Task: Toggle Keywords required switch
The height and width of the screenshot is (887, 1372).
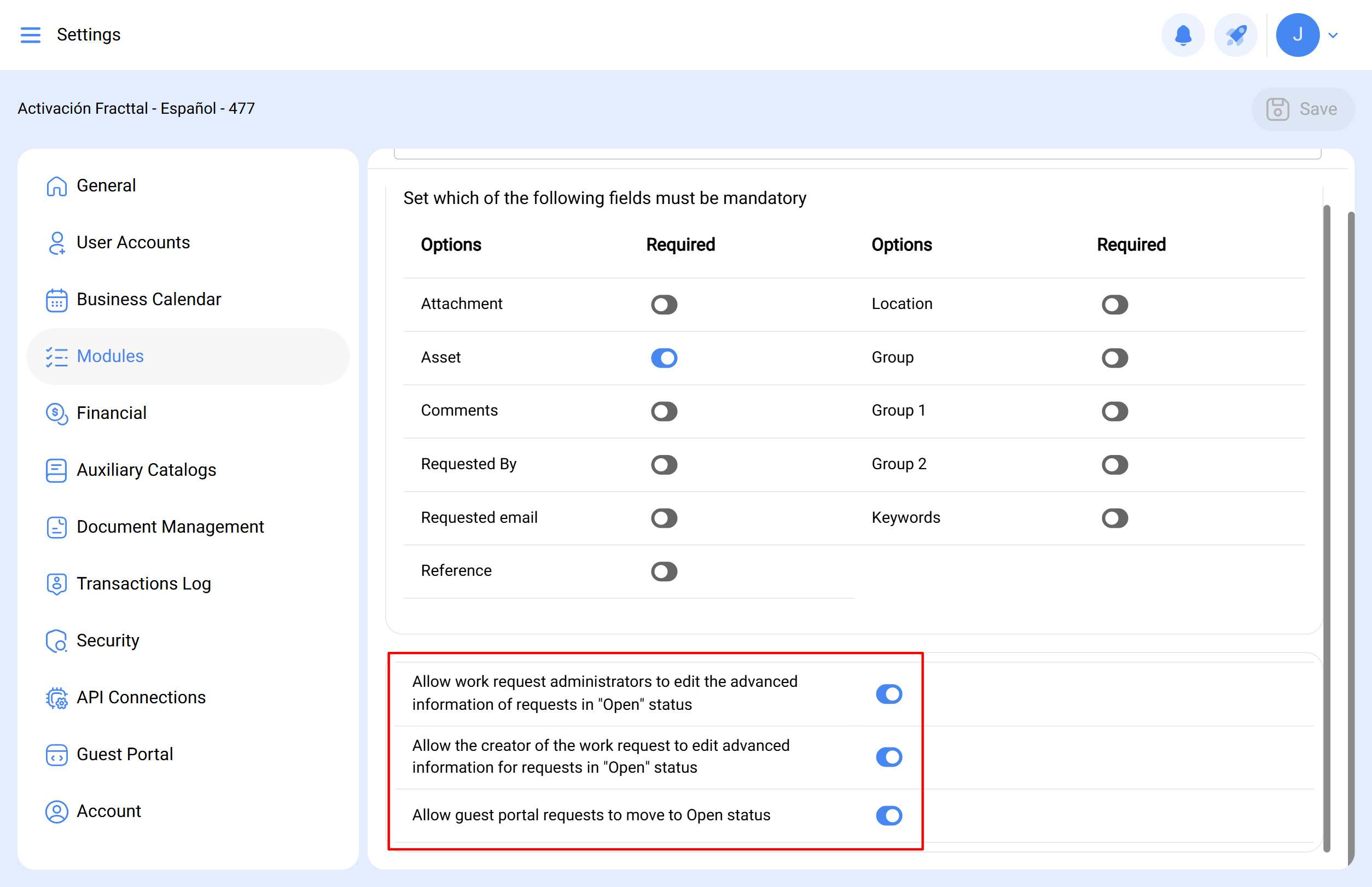Action: 1114,518
